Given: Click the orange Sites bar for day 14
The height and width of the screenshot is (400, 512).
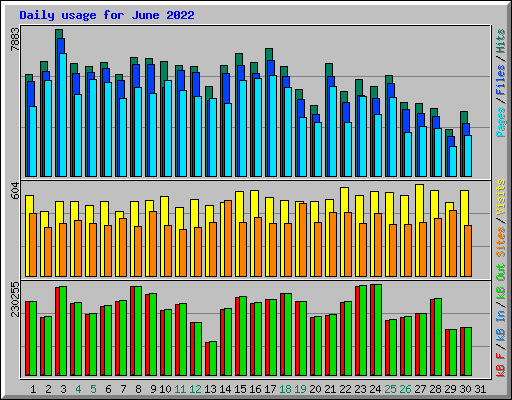Looking at the screenshot, I should 228,238.
